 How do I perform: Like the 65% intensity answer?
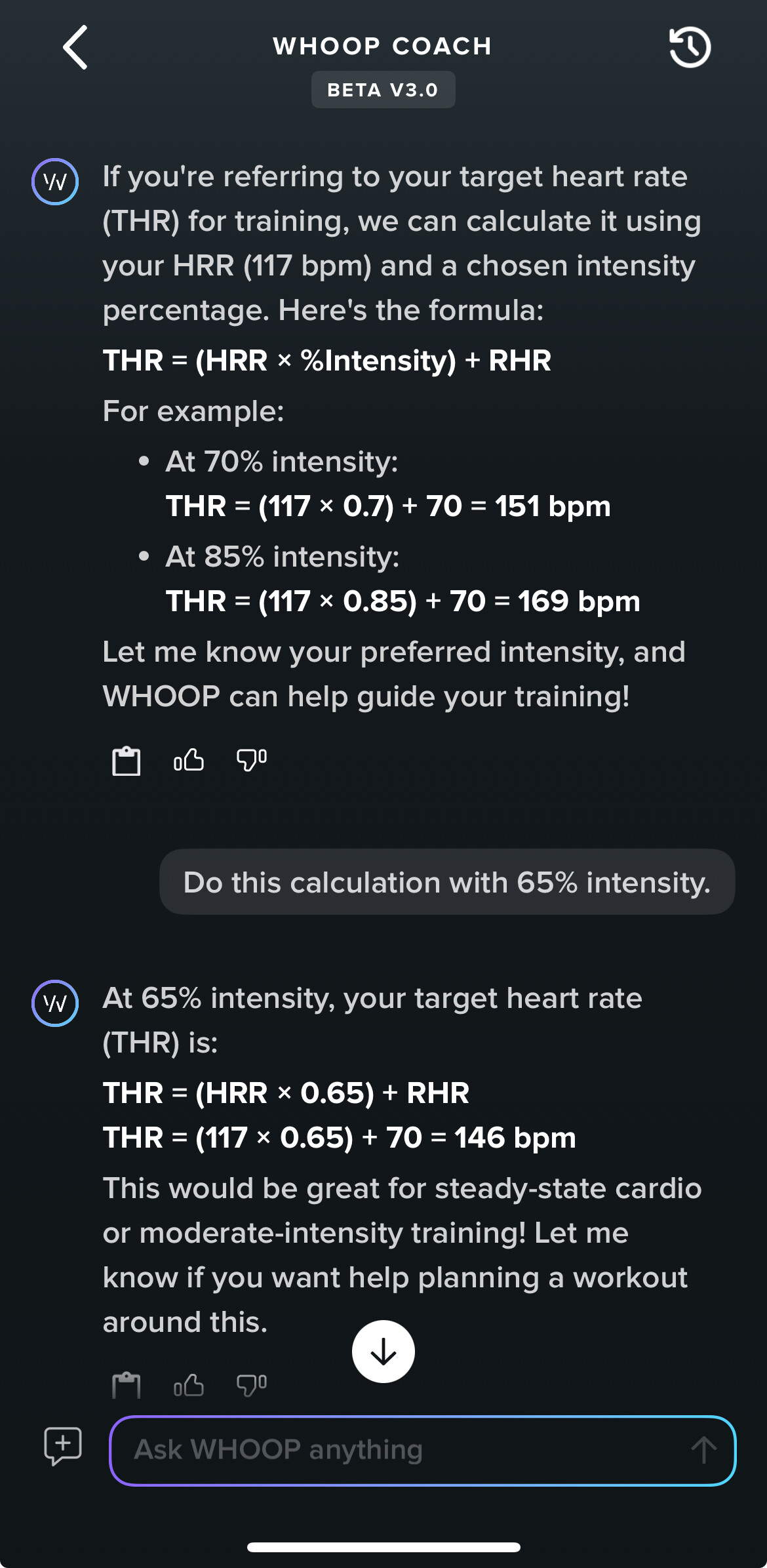(189, 1385)
